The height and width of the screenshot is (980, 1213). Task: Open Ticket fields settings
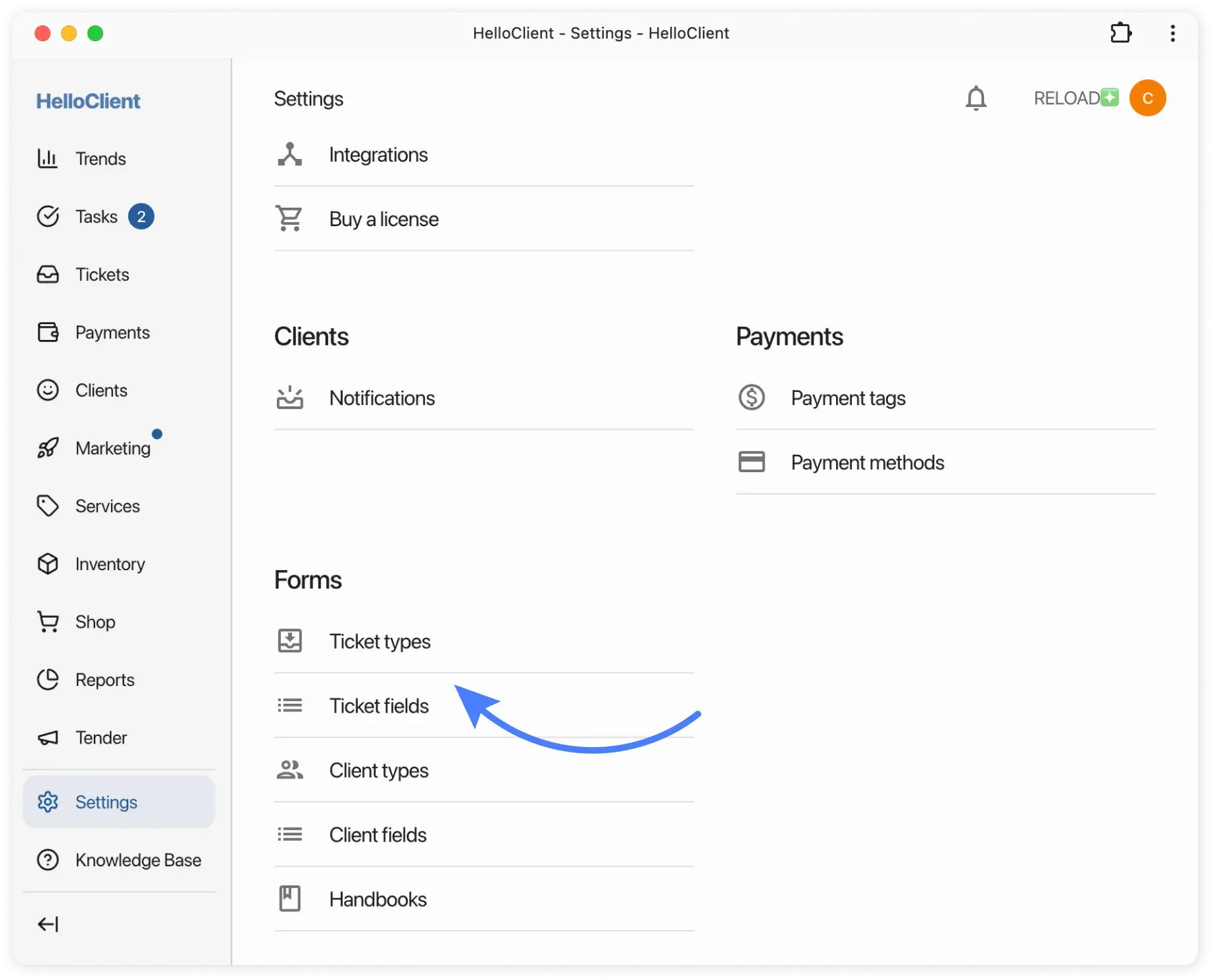point(378,705)
